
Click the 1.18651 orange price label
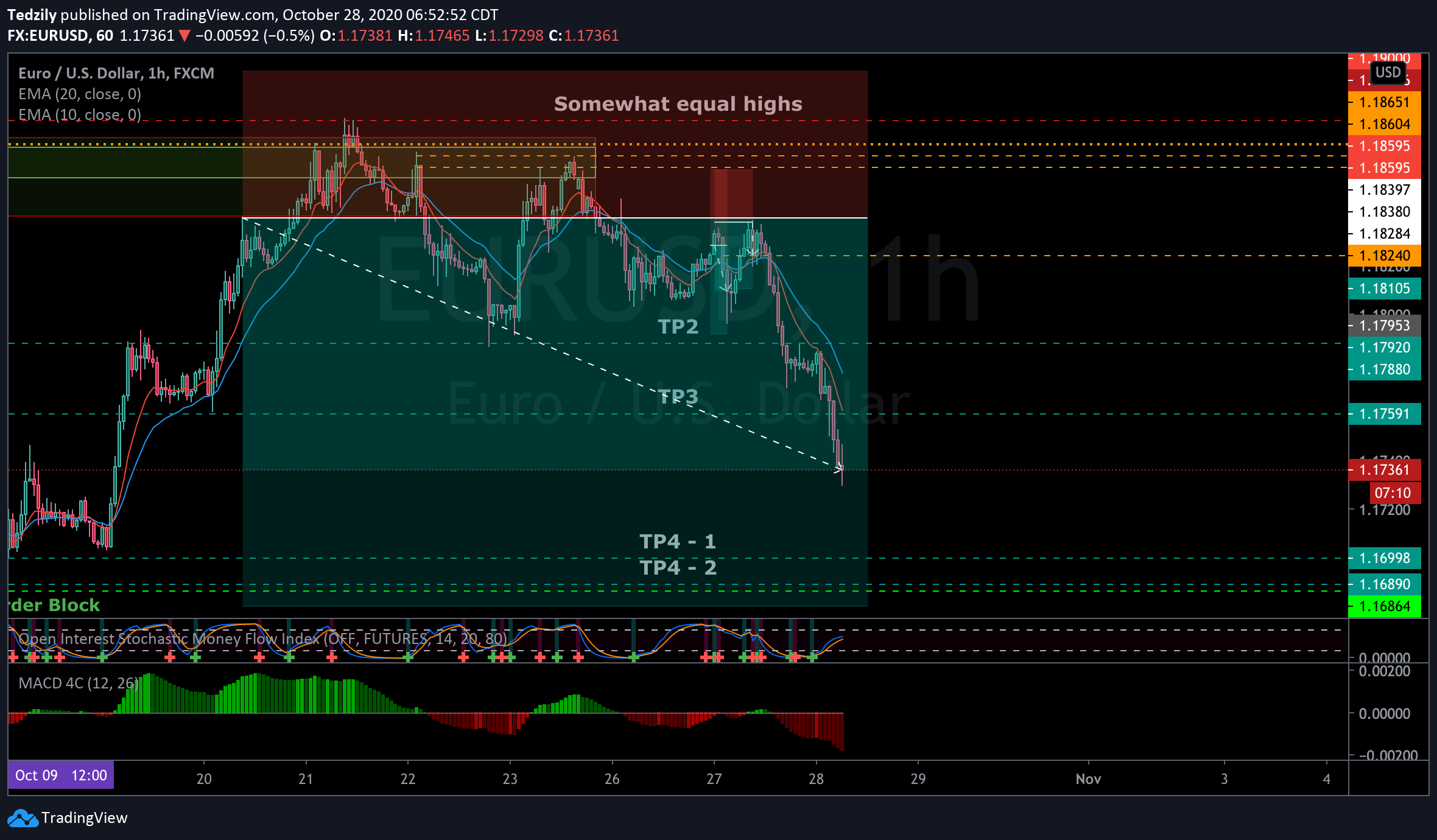[x=1385, y=102]
